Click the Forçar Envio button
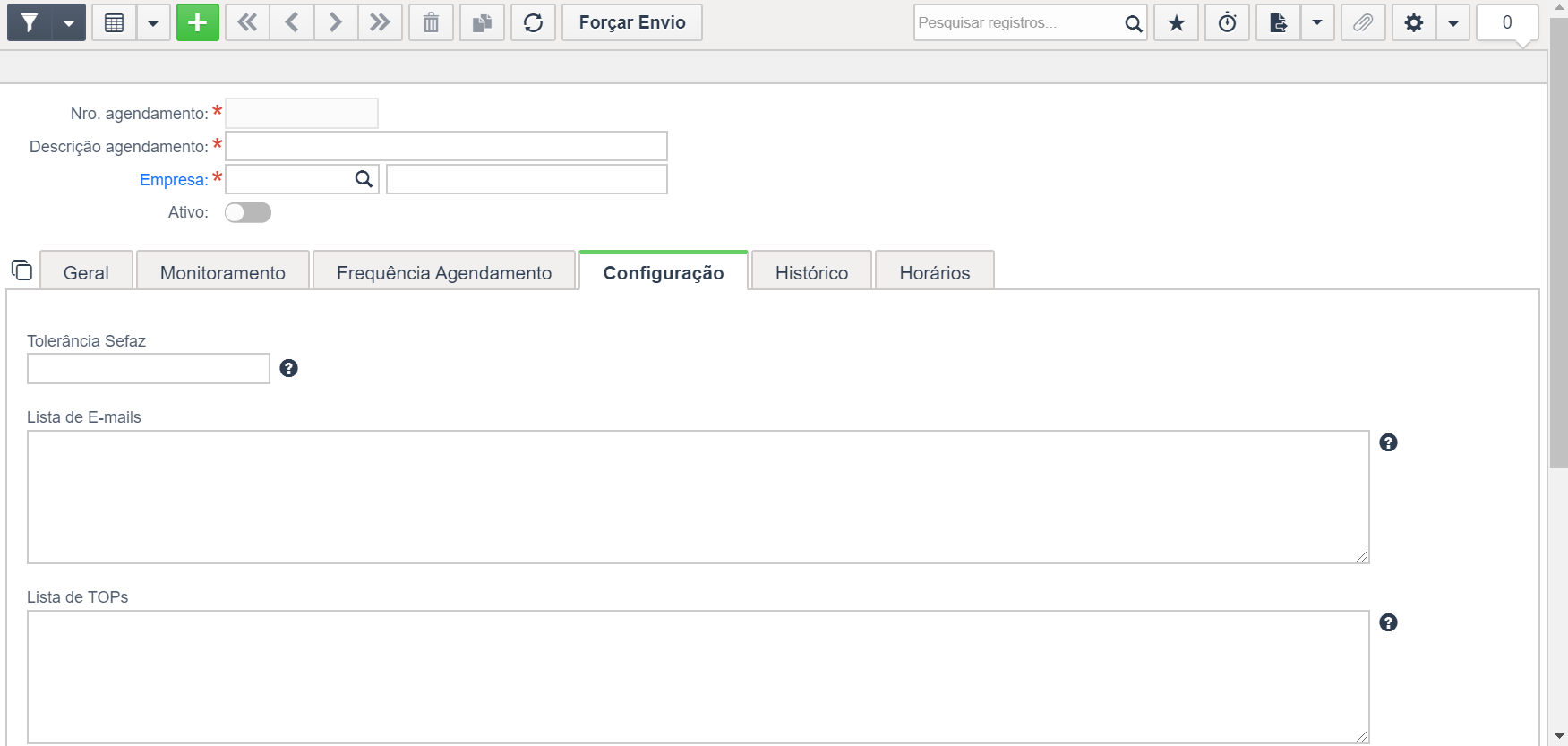This screenshot has height=746, width=1568. pos(631,22)
